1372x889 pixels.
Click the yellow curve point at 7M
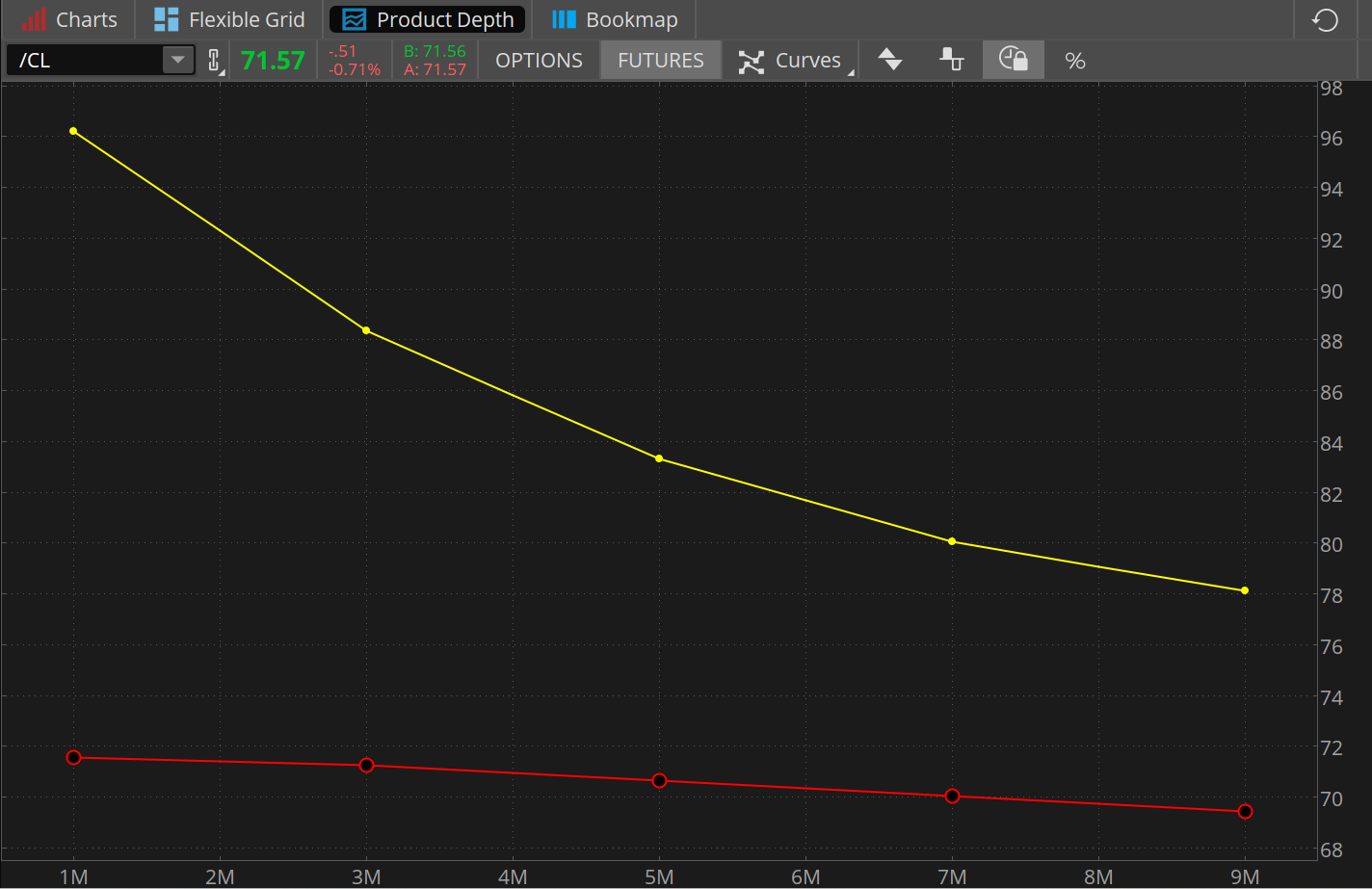coord(952,541)
